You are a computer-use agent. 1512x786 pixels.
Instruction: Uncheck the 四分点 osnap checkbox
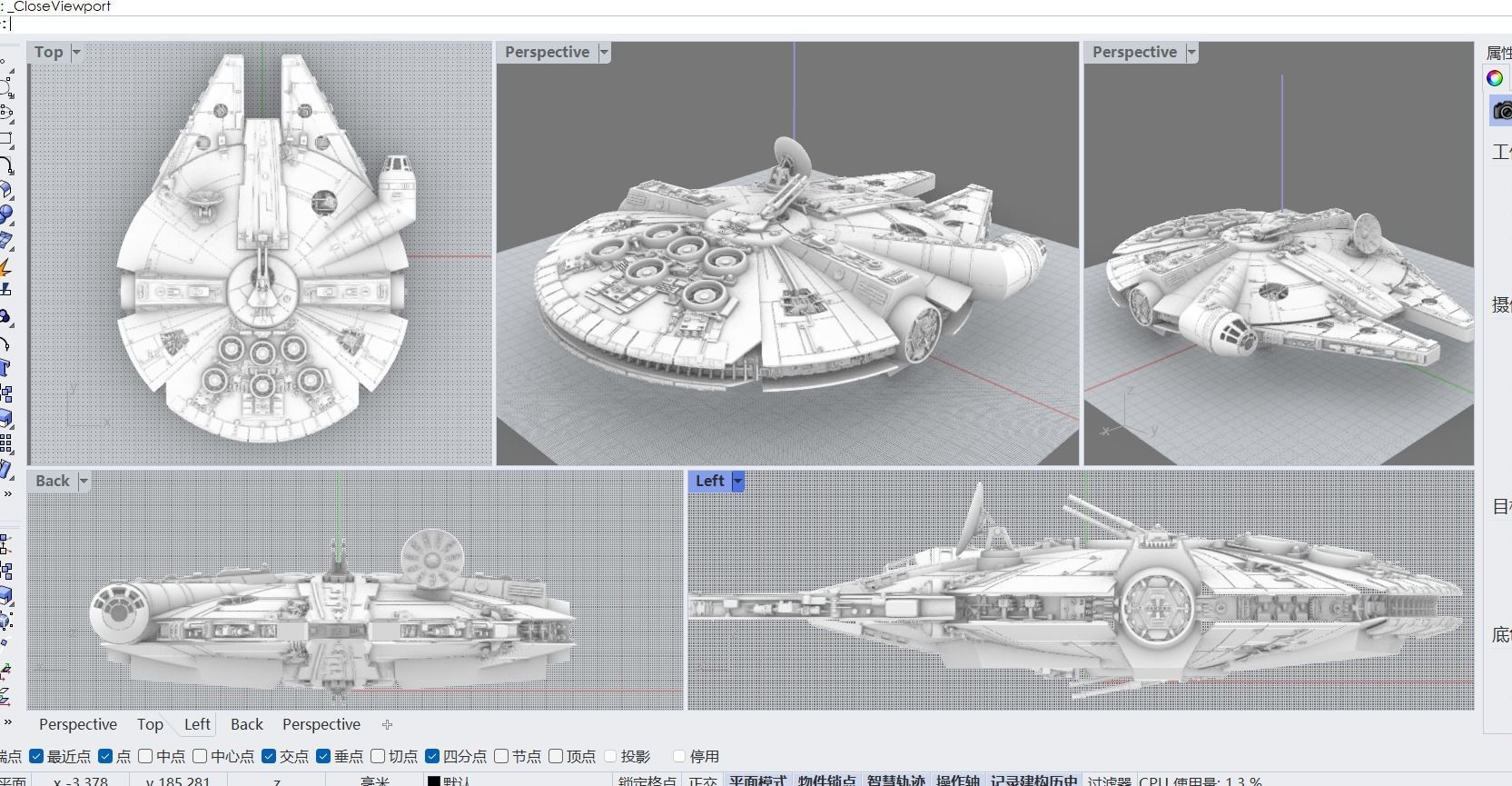pos(432,756)
